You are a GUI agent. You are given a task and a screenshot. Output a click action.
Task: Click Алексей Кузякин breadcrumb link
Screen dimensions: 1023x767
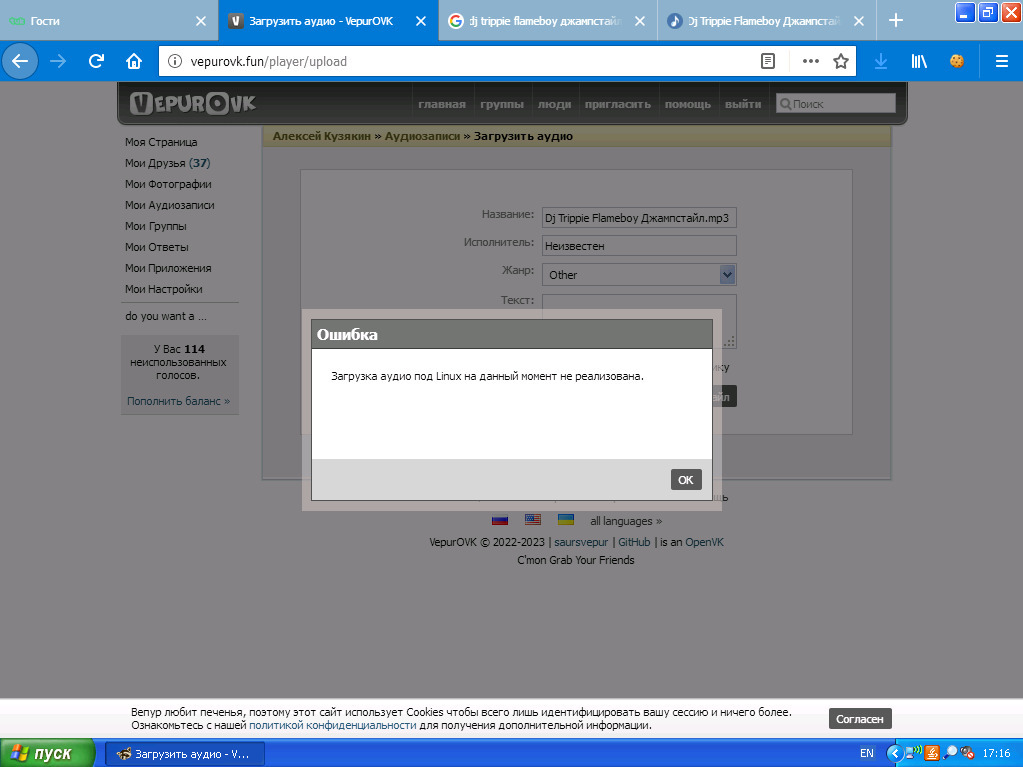tap(322, 136)
